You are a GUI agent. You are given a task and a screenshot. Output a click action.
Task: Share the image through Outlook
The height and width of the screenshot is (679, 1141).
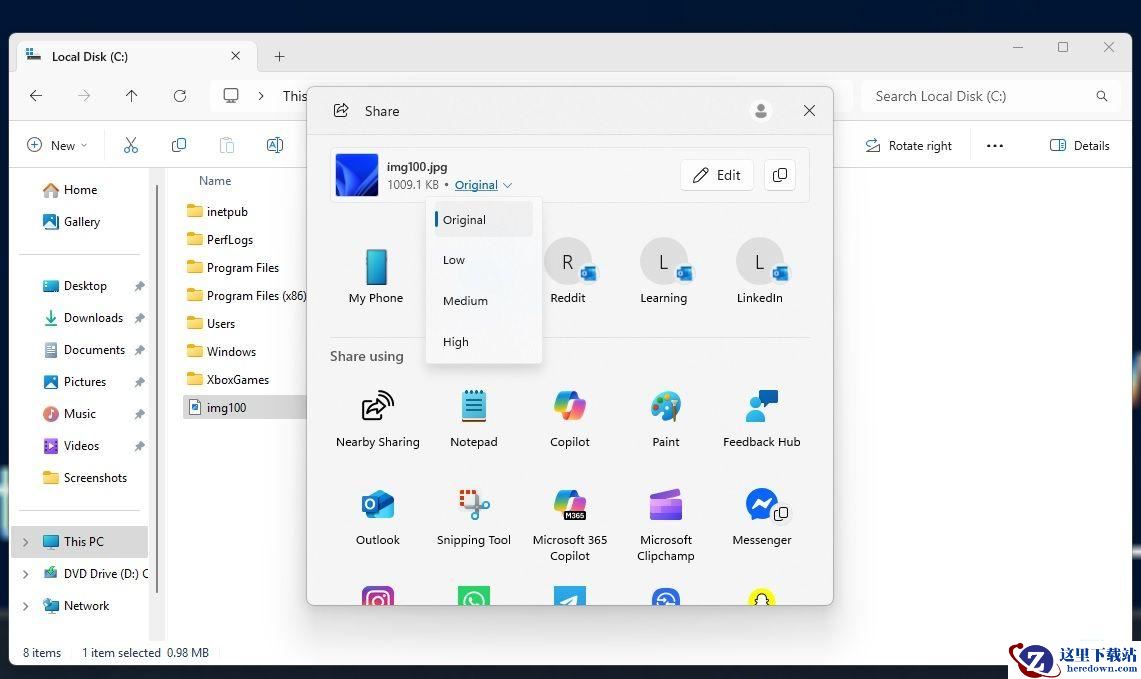[378, 517]
